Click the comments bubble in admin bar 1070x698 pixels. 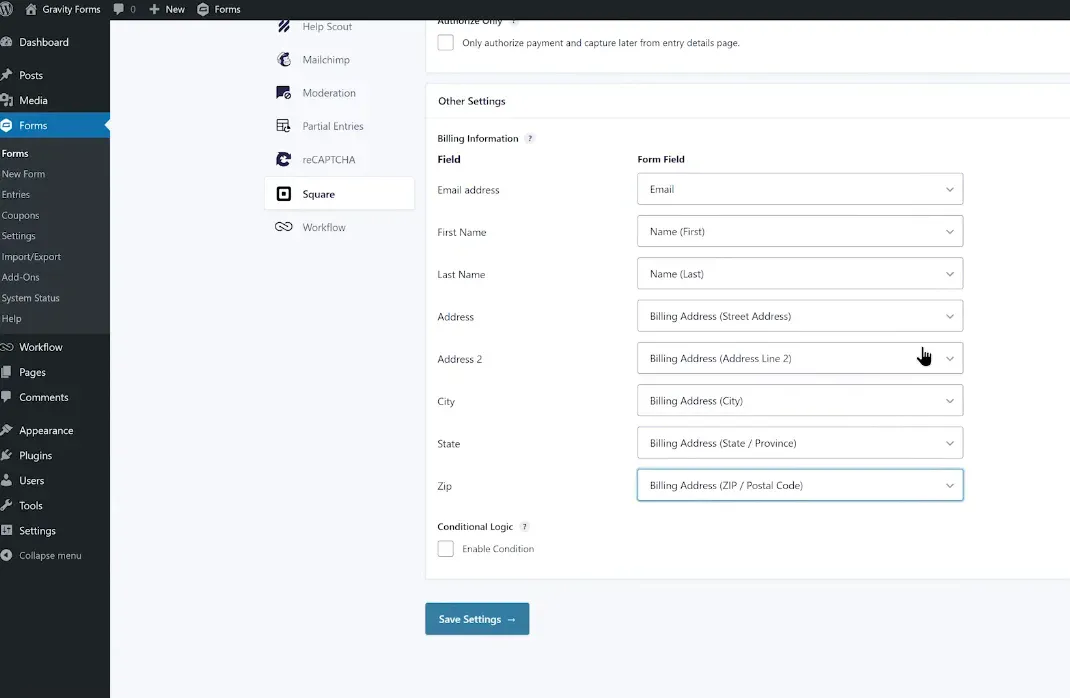[120, 9]
